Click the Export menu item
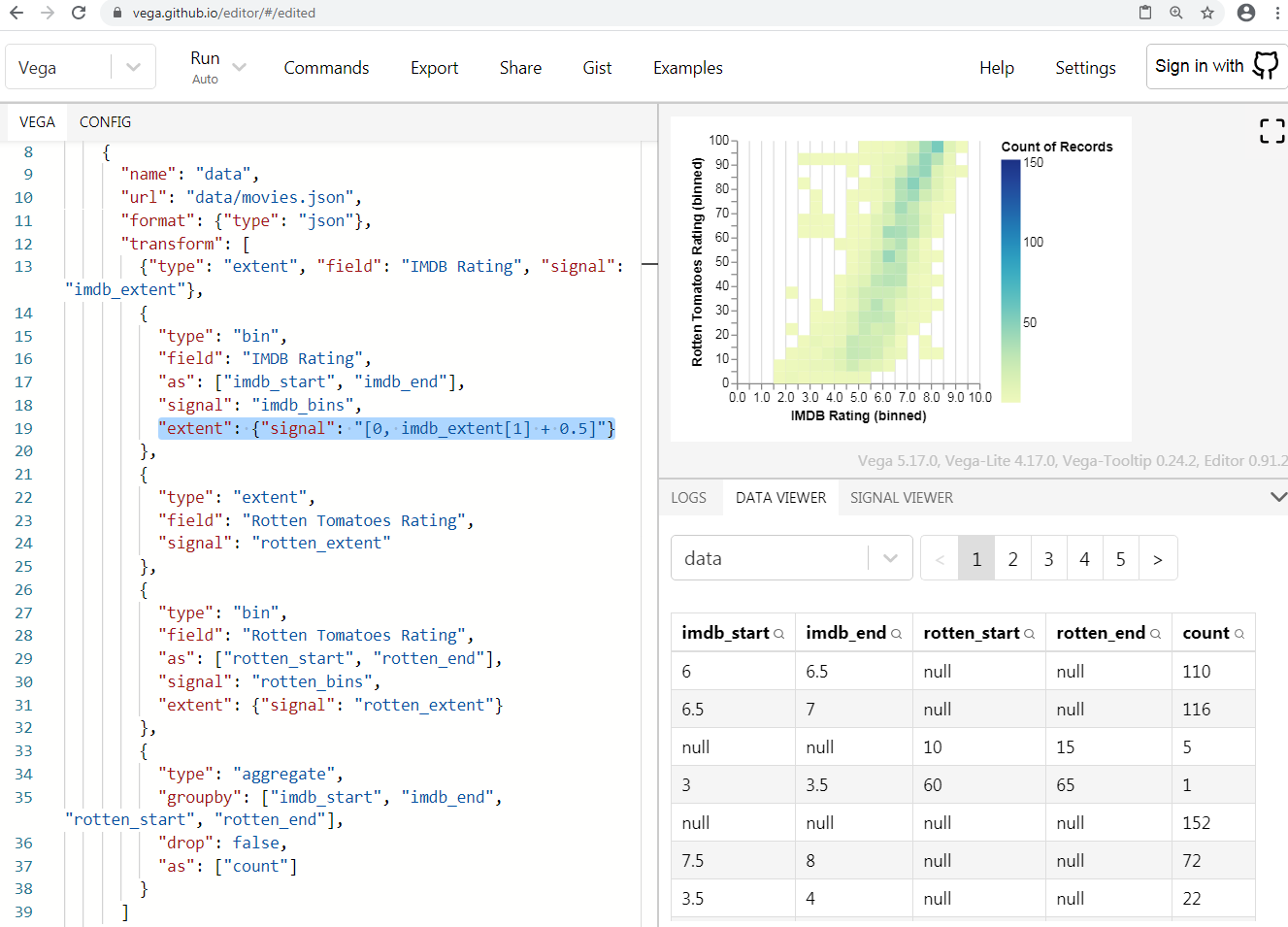1288x927 pixels. pos(434,68)
